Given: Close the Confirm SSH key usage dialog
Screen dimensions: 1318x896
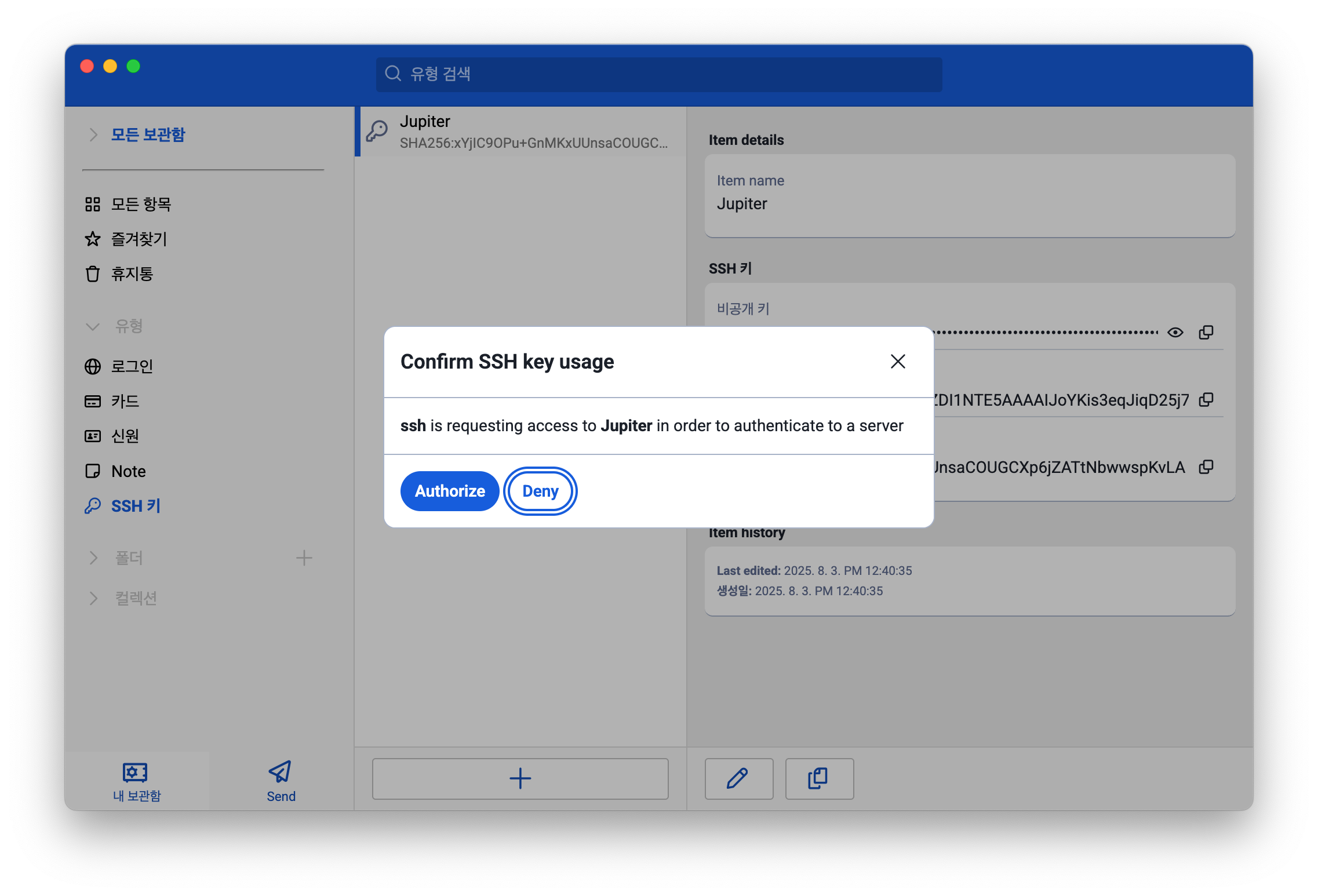Looking at the screenshot, I should [x=898, y=362].
